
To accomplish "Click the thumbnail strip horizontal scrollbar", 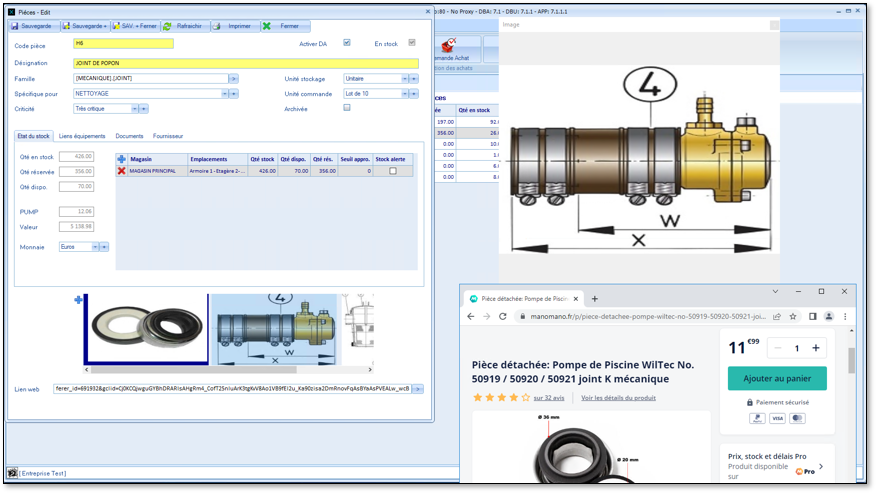I will [193, 369].
